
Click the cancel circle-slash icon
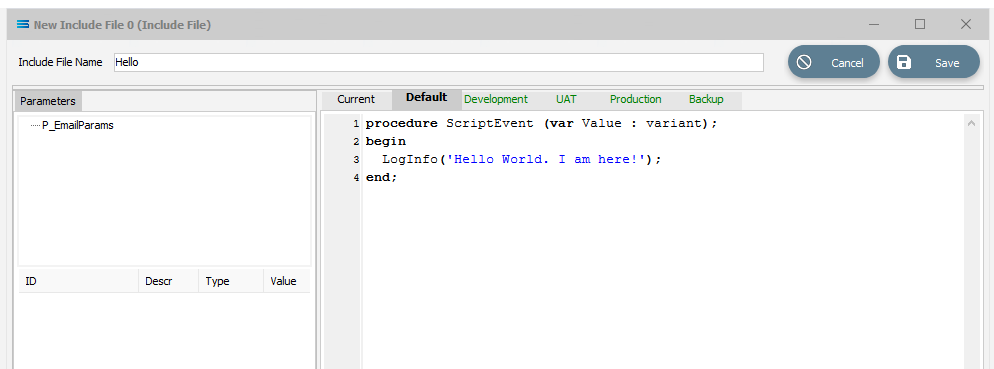(x=804, y=62)
